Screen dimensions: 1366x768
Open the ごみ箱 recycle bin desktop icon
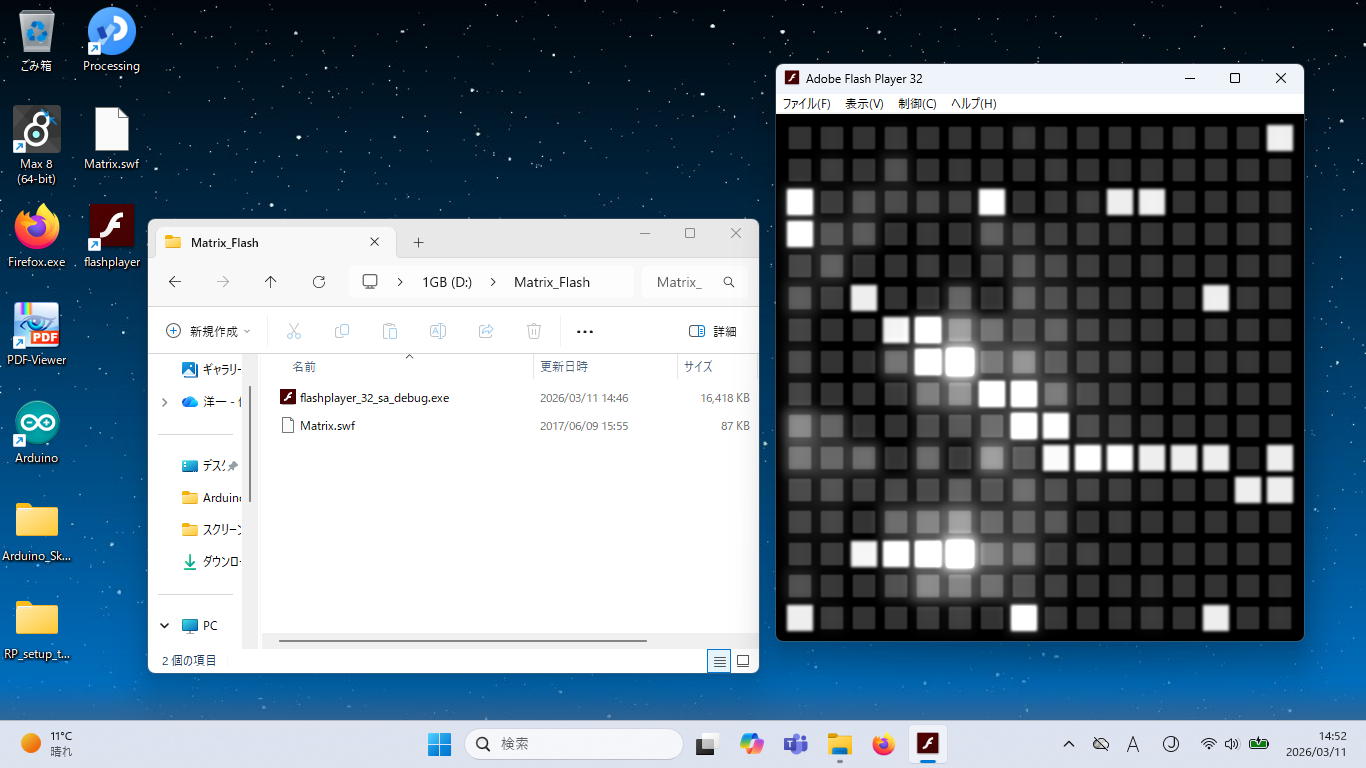tap(37, 41)
